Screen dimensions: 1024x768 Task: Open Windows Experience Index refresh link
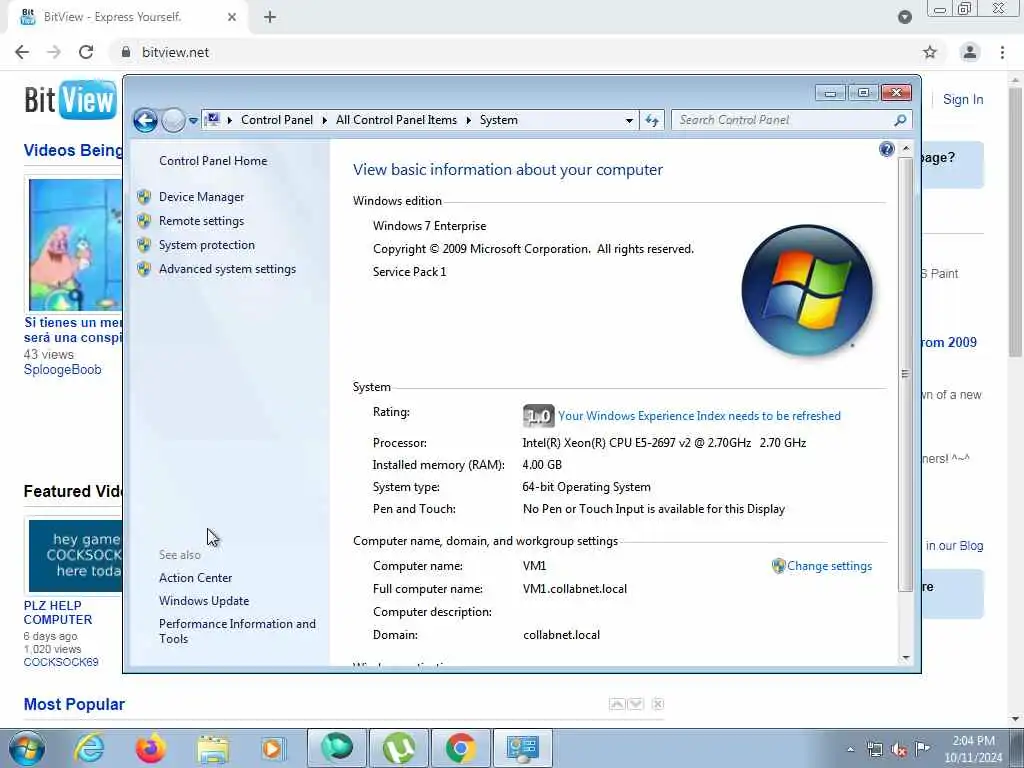tap(699, 416)
